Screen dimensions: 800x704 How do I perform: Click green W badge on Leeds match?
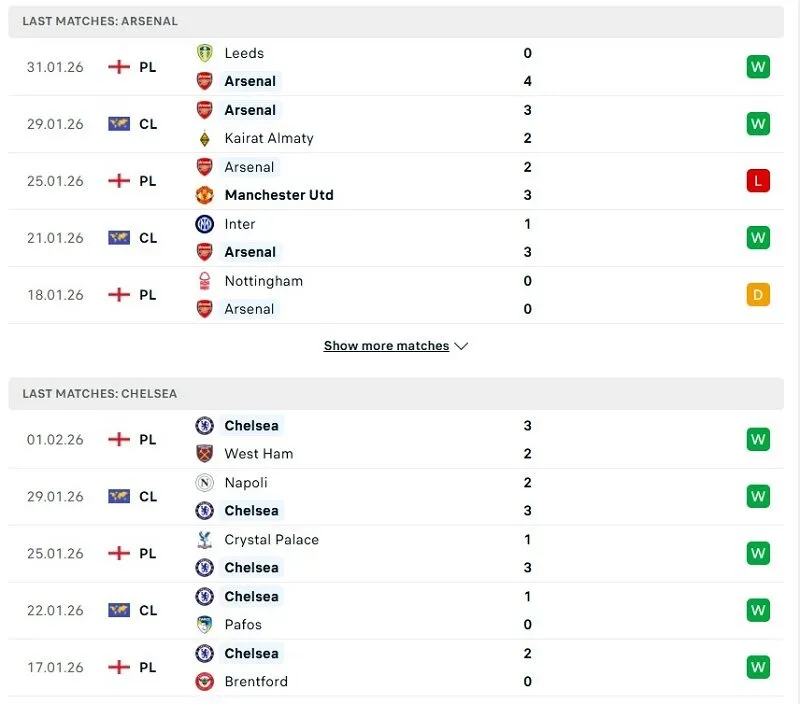tap(757, 67)
